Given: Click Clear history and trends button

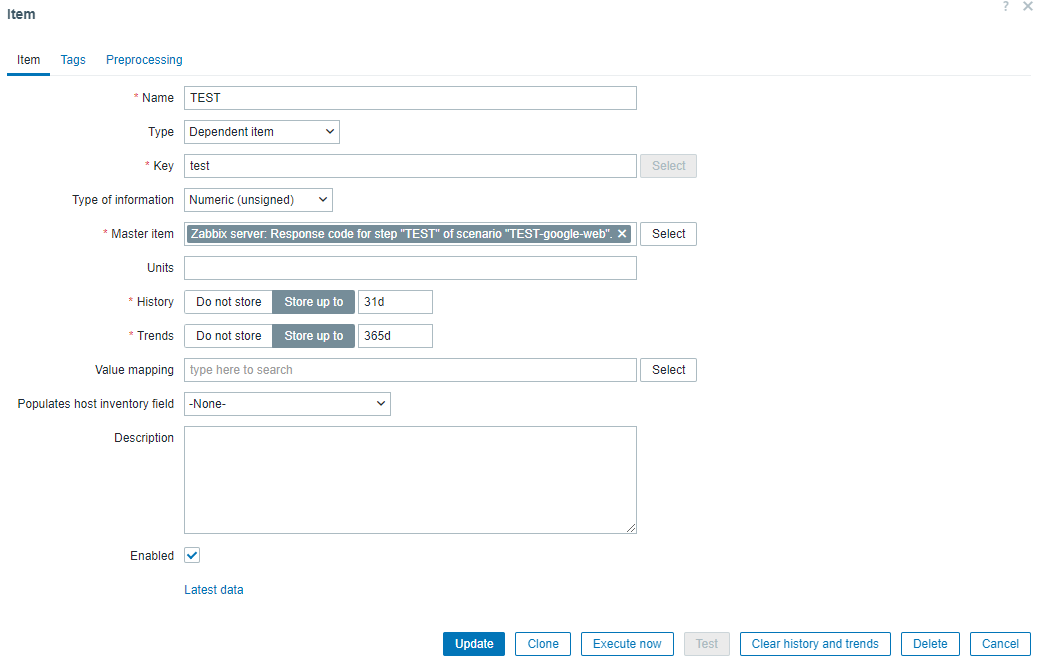Looking at the screenshot, I should 815,644.
